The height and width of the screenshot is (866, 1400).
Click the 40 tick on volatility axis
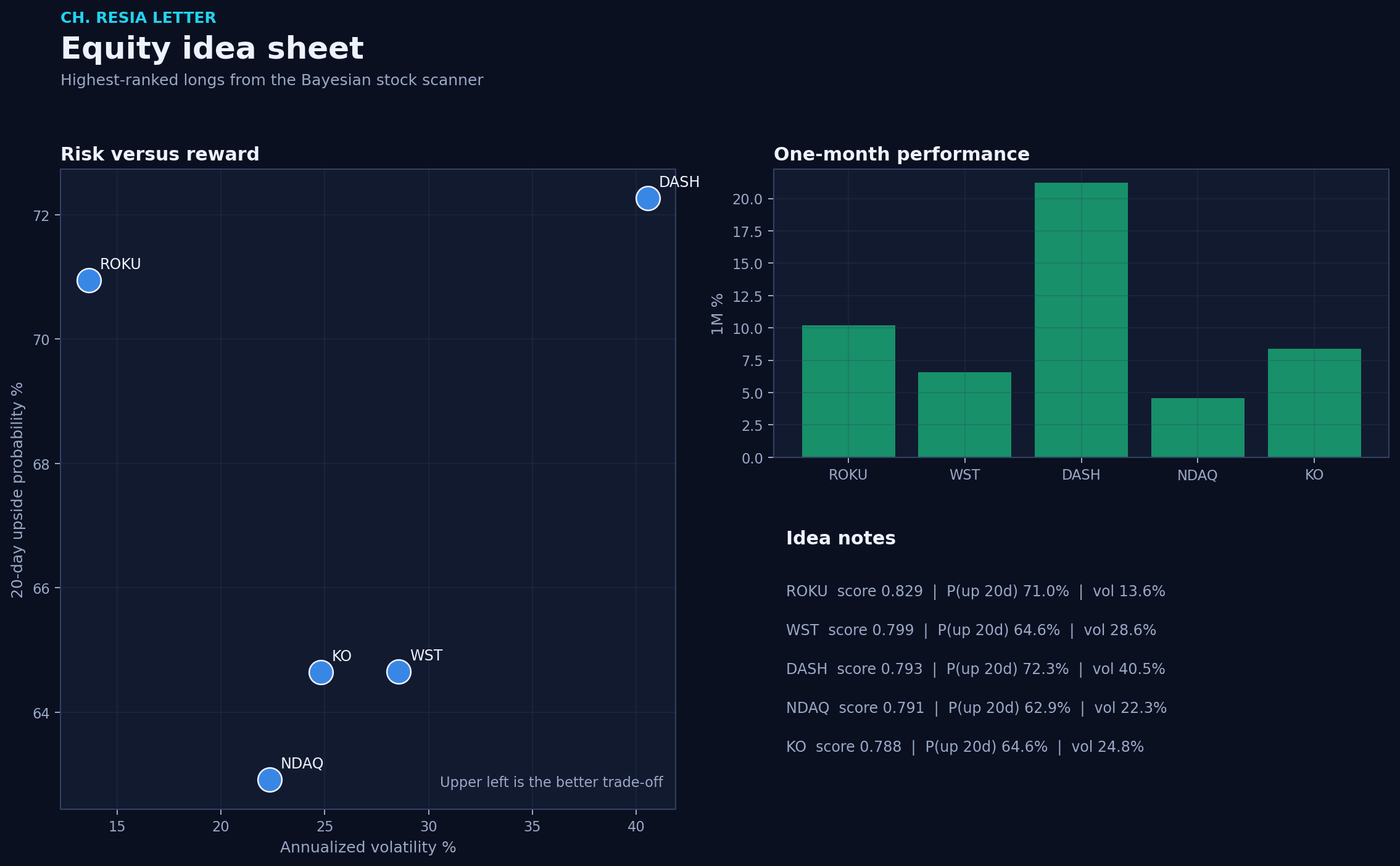[636, 826]
